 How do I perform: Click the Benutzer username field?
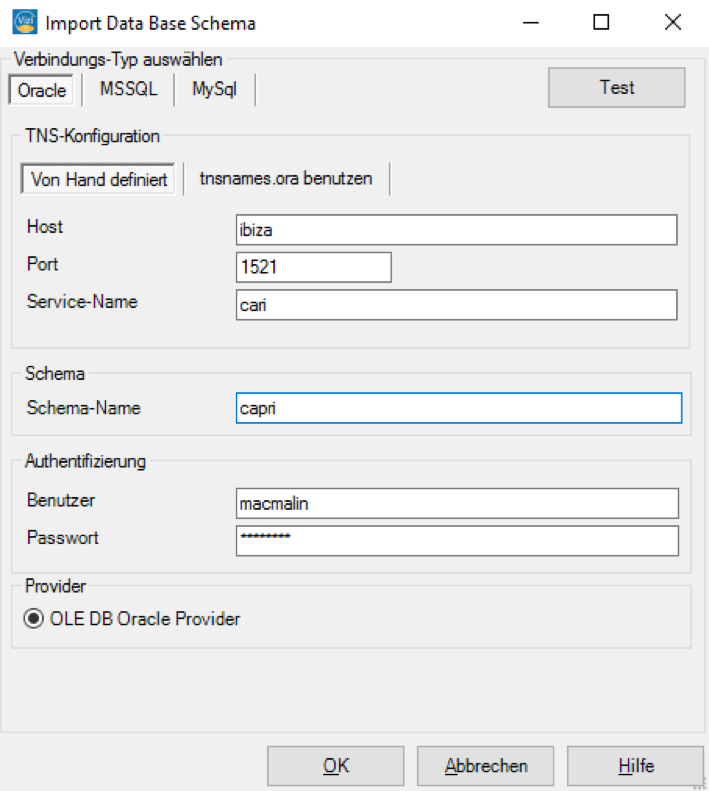[457, 503]
